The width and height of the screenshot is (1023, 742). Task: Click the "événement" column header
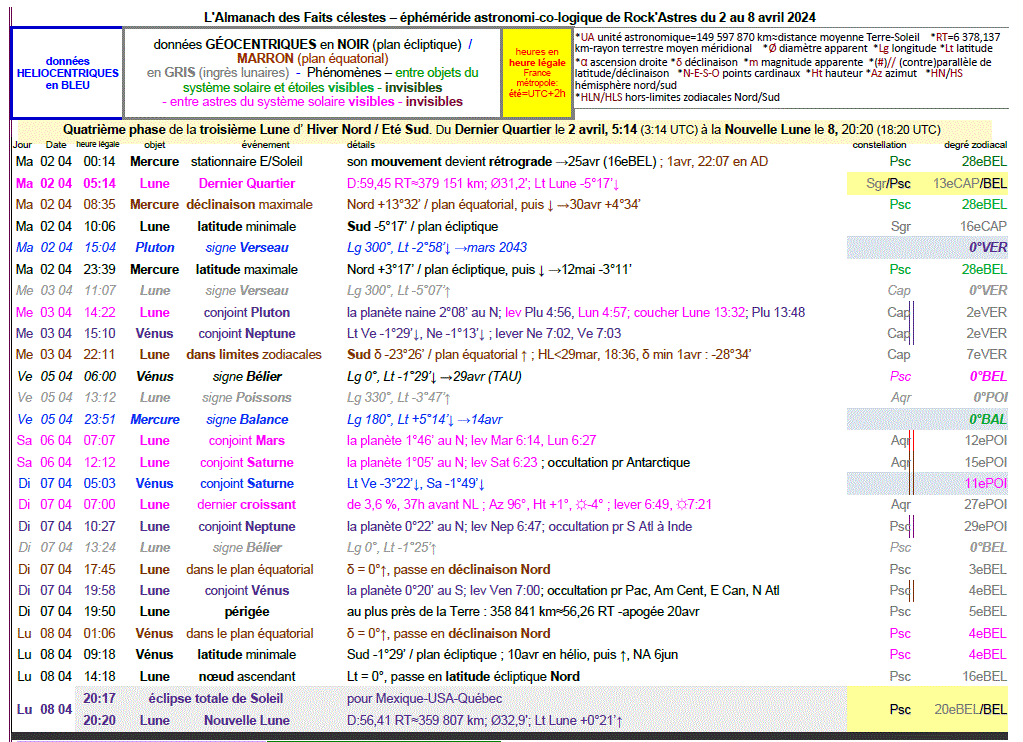266,145
